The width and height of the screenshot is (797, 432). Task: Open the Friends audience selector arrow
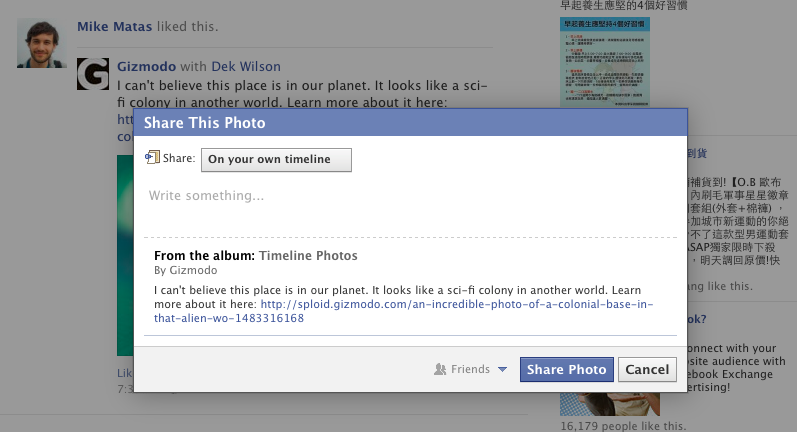pyautogui.click(x=502, y=369)
